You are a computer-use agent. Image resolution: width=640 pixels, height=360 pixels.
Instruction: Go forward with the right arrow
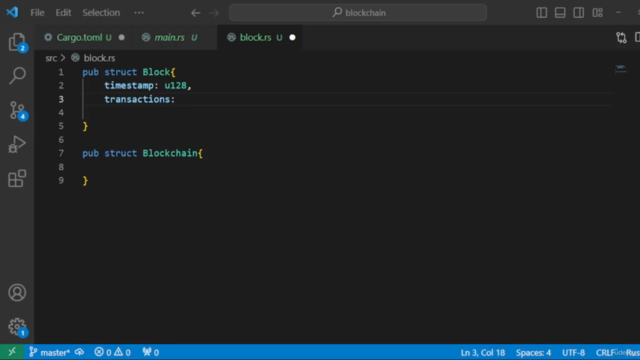(214, 13)
